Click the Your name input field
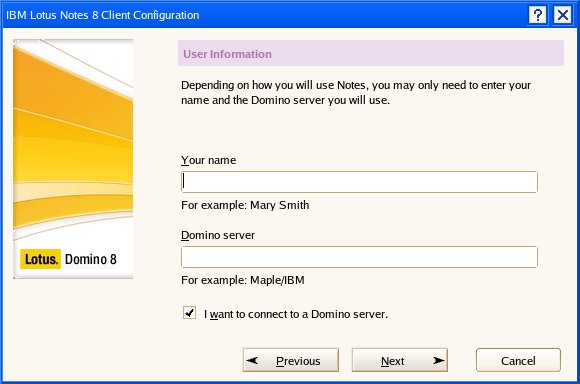The width and height of the screenshot is (580, 384). pyautogui.click(x=359, y=182)
